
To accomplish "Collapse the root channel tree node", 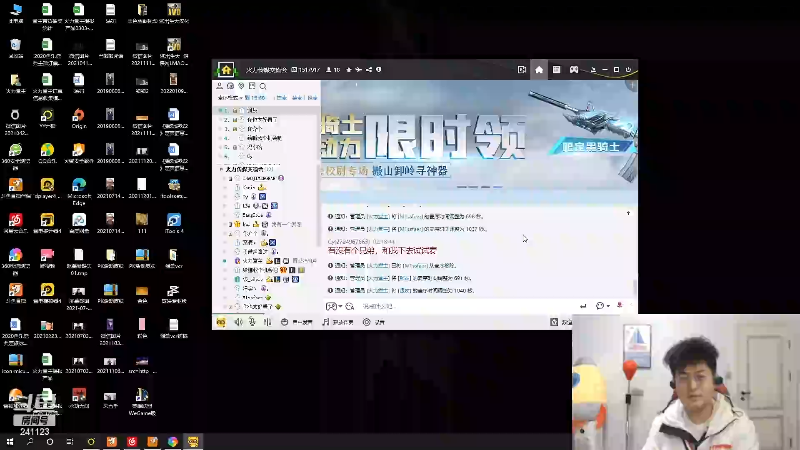I will pos(221,169).
